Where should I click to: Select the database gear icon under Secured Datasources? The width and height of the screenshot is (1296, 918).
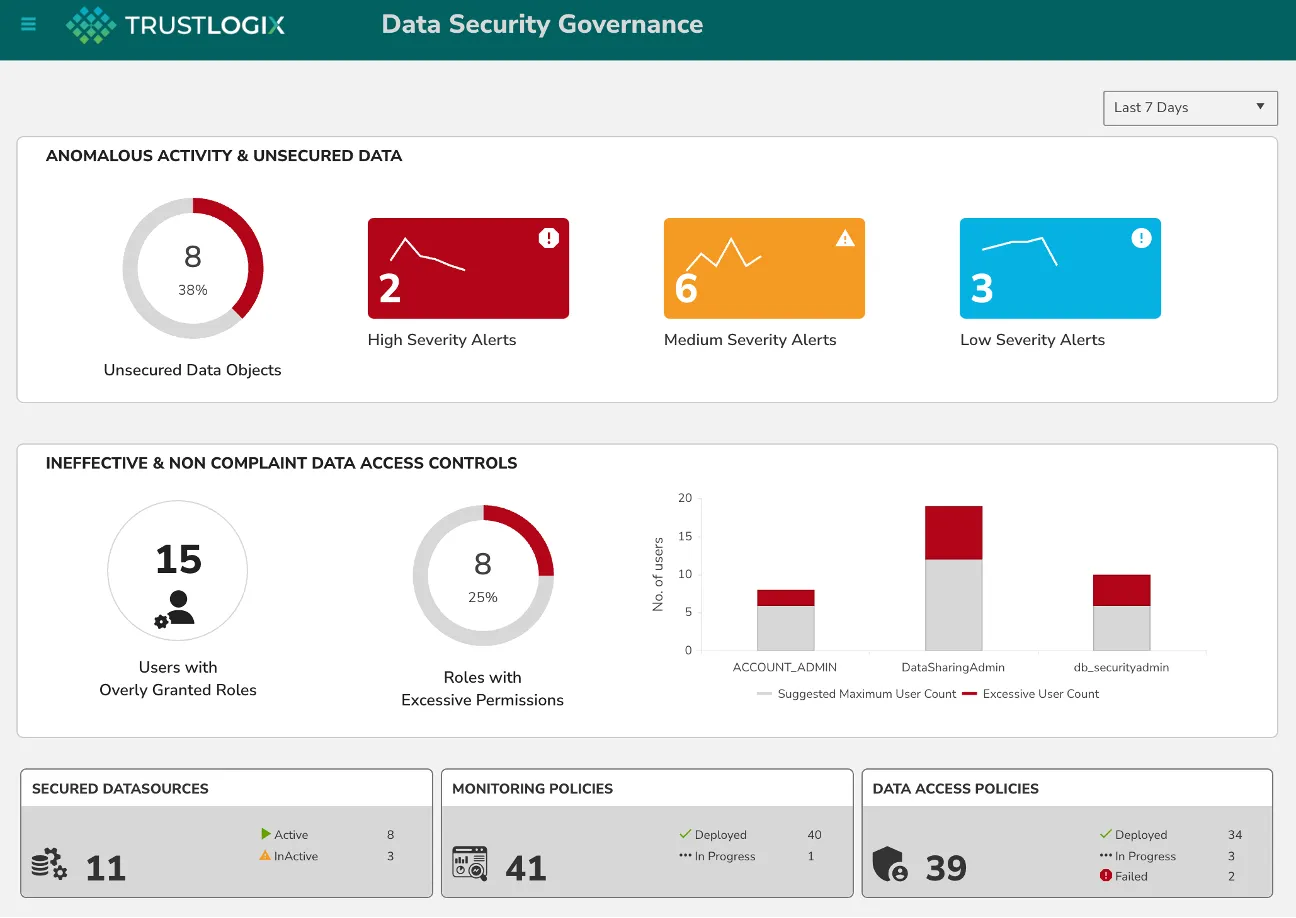click(x=49, y=866)
